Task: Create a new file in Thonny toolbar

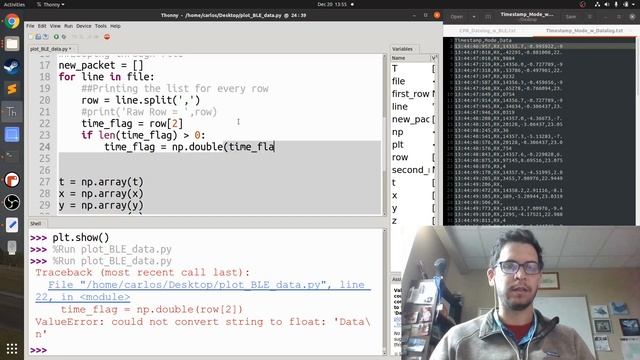Action: click(x=31, y=37)
